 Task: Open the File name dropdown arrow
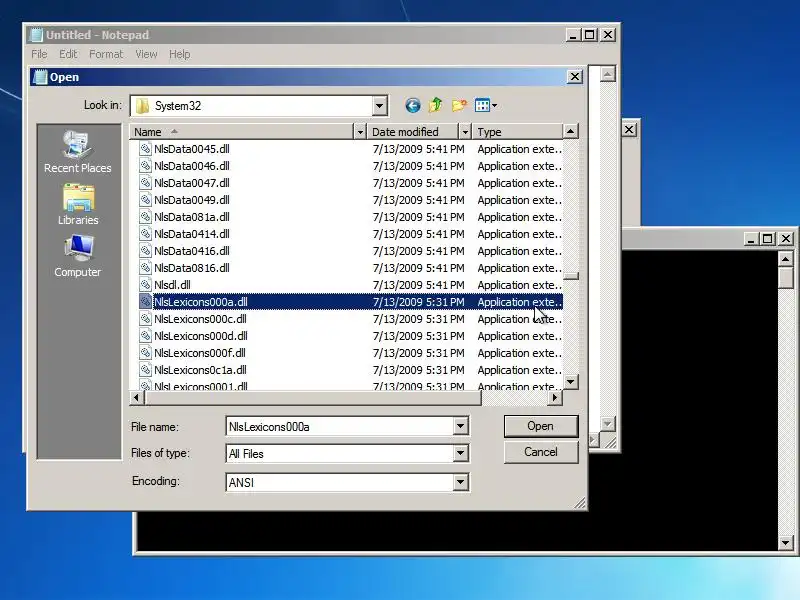coord(460,426)
